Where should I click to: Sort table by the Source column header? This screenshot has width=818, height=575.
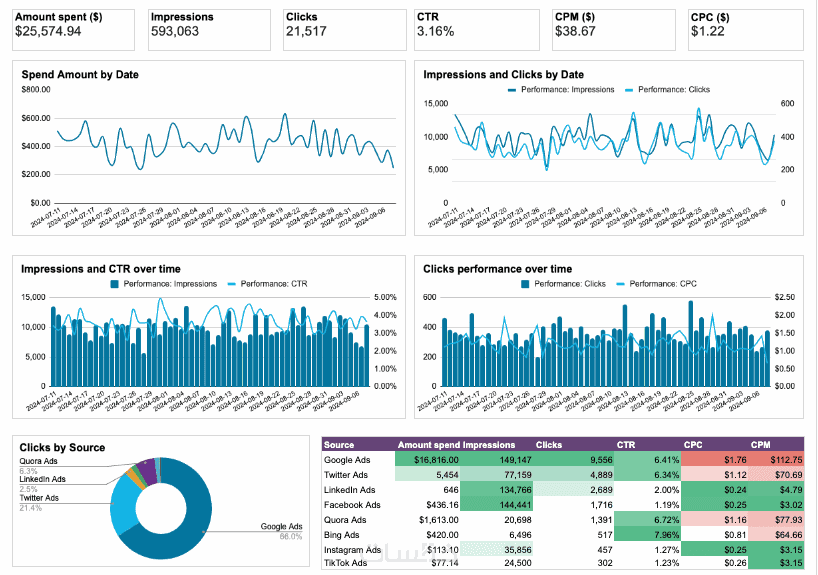click(x=340, y=444)
